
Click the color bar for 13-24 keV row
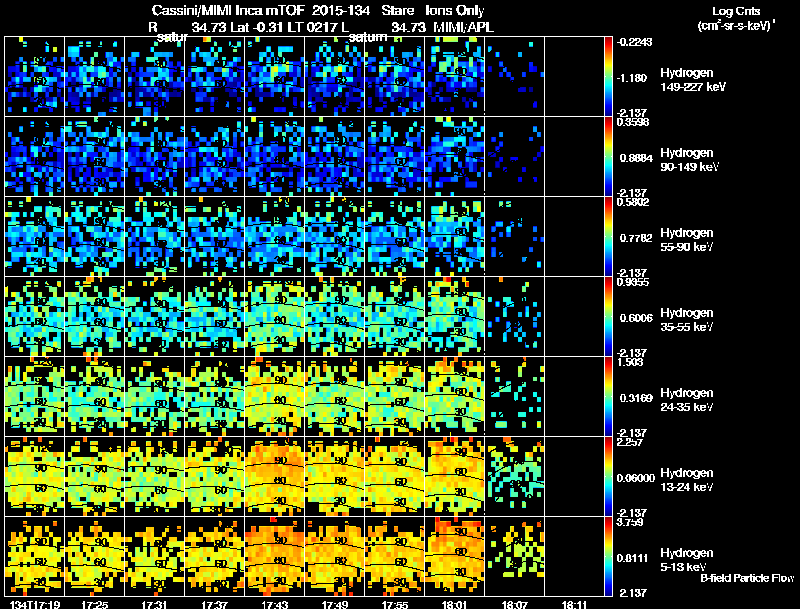(608, 476)
